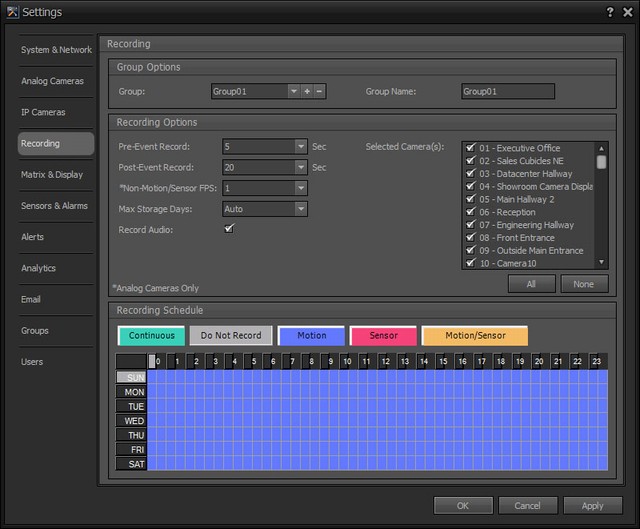The height and width of the screenshot is (529, 640).
Task: Click the Group Name input field
Action: (508, 91)
